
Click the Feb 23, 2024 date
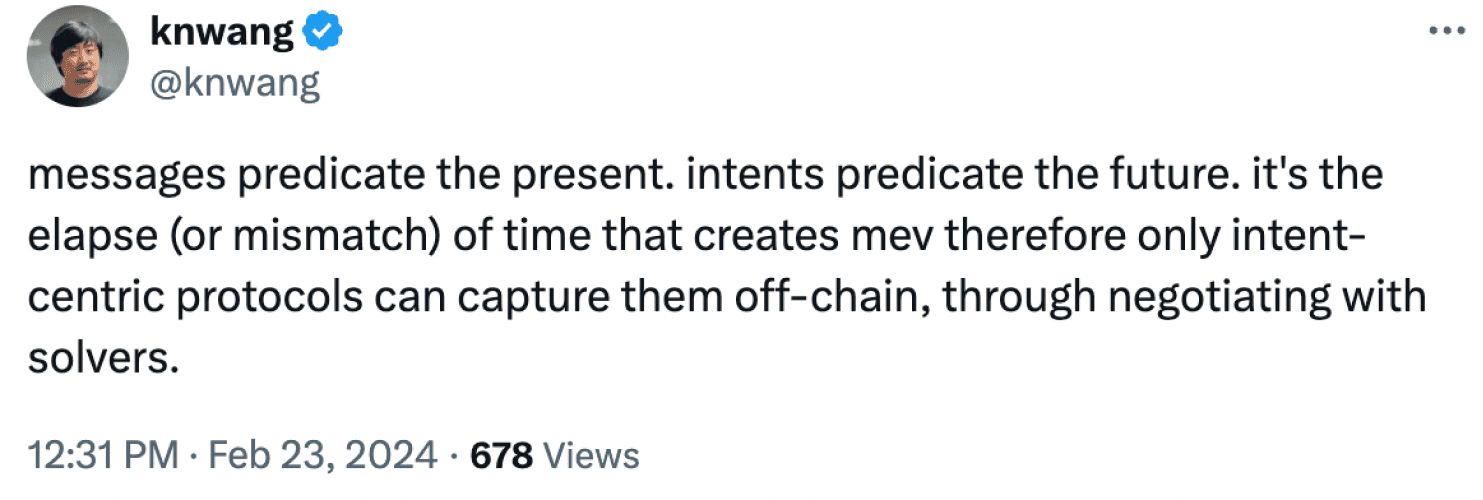pyautogui.click(x=318, y=457)
